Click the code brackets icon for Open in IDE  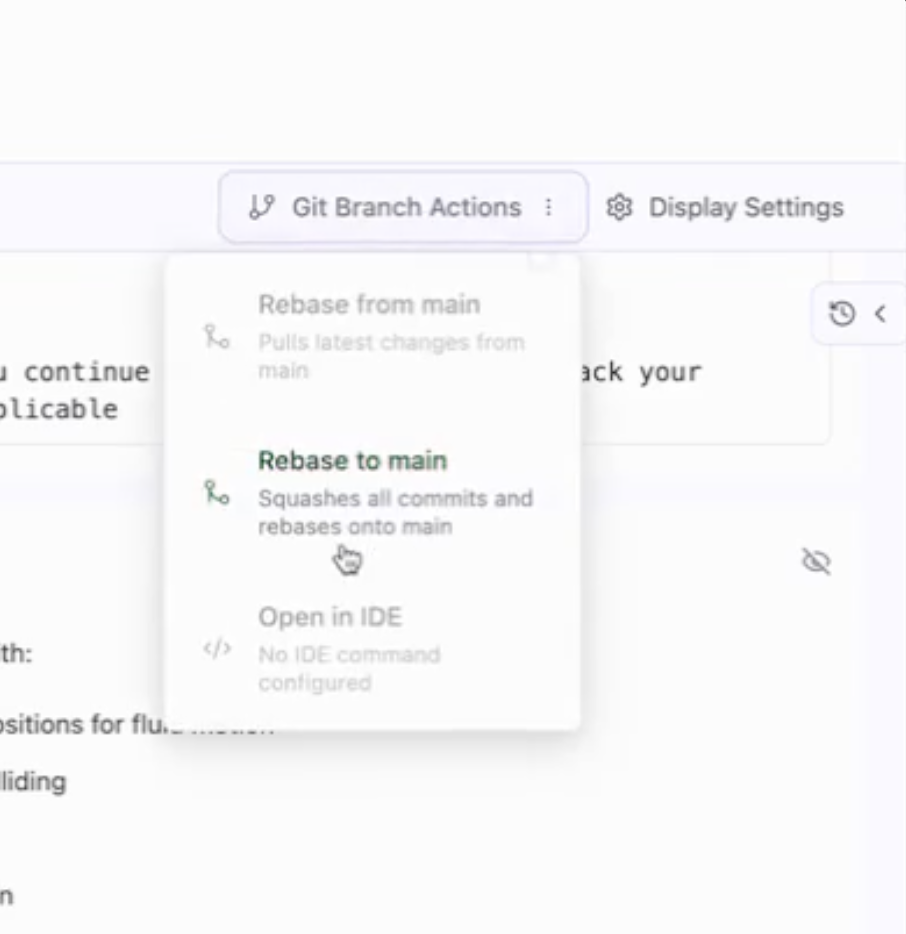coord(217,649)
